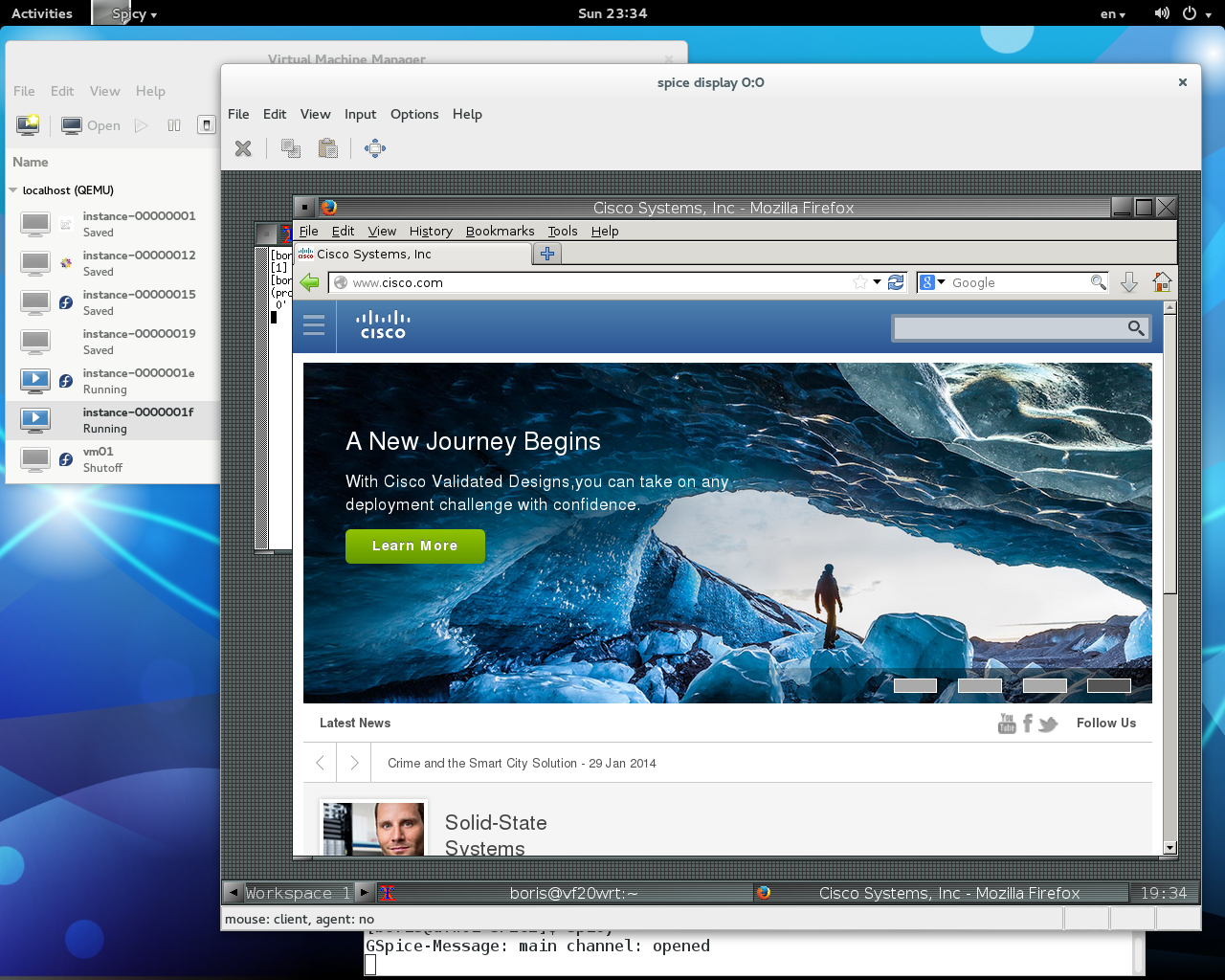Open Cisco's YouTube channel icon
1225x980 pixels.
pyautogui.click(x=1006, y=724)
